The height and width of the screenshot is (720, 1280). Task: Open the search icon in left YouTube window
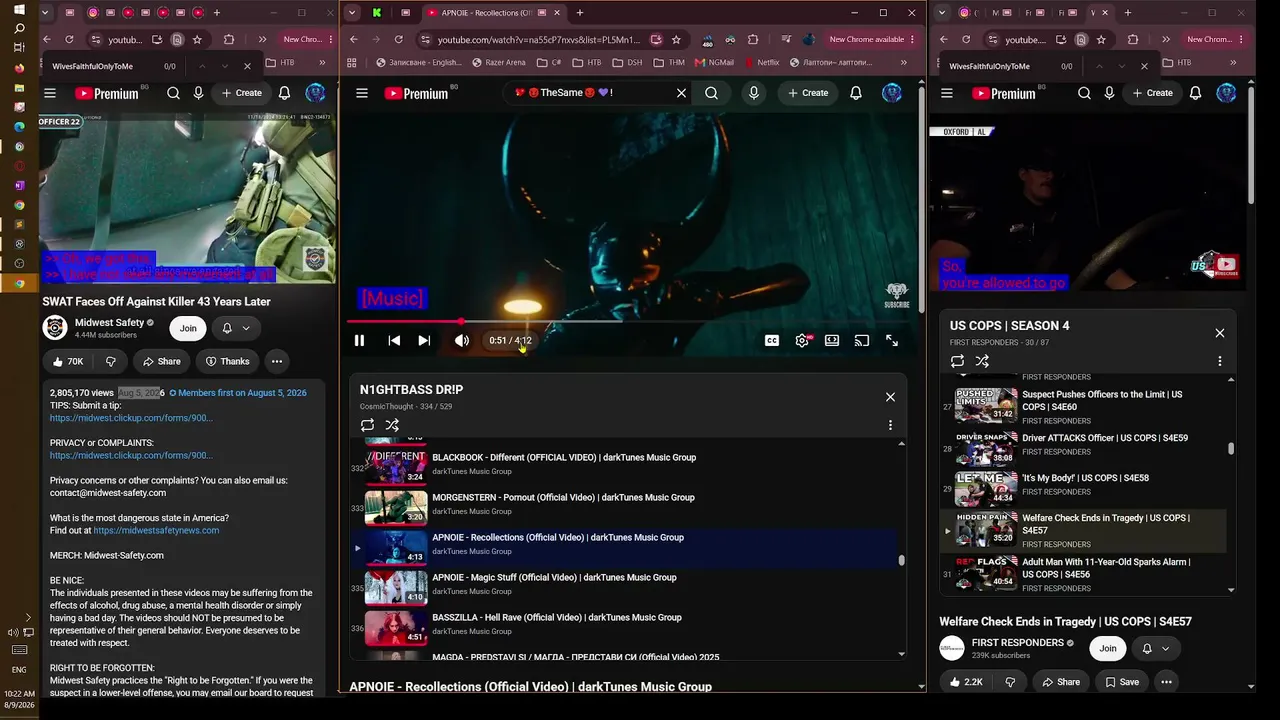coord(173,93)
